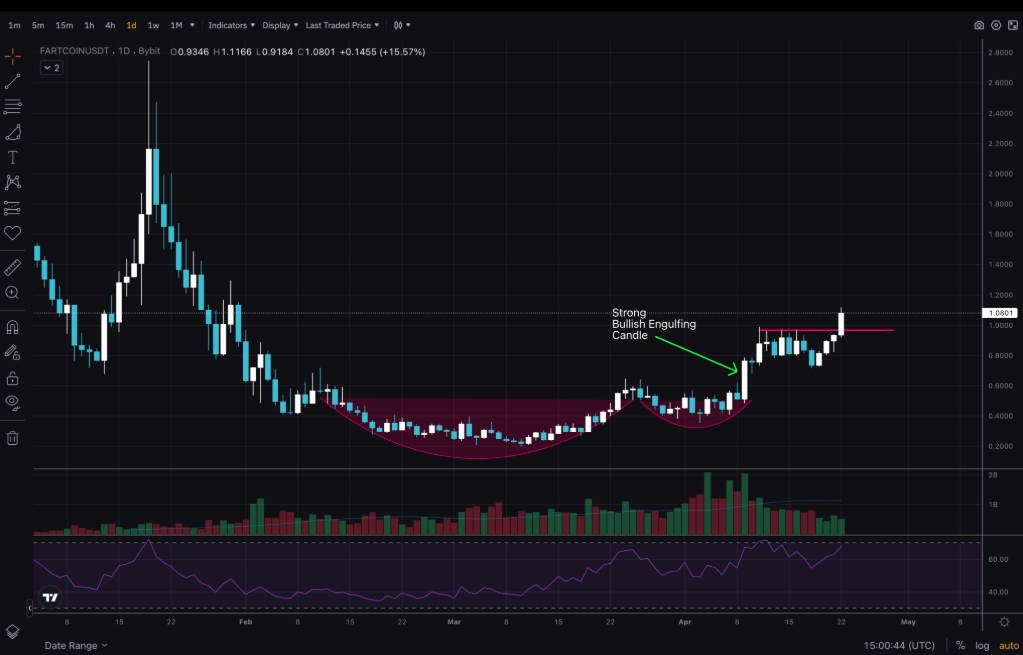
Task: Open the Date Range dropdown
Action: (76, 645)
